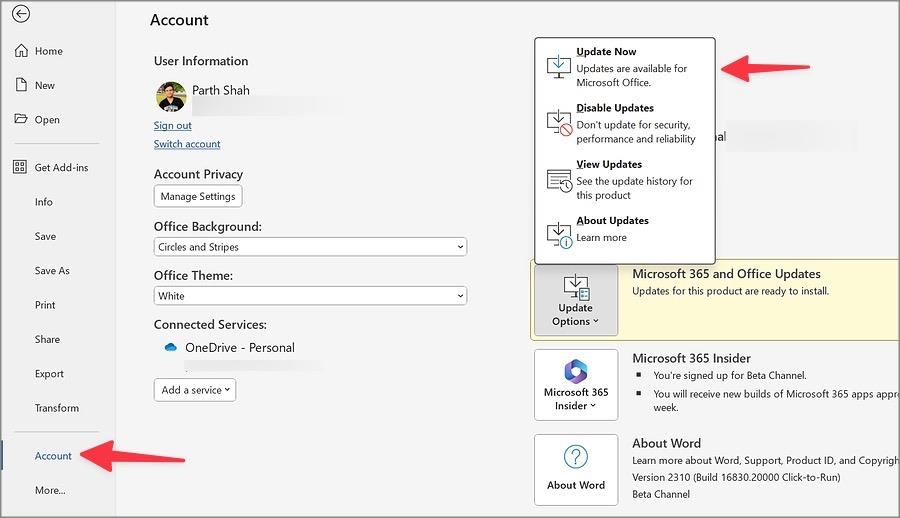
Task: Click the New label in sidebar
Action: (x=45, y=86)
